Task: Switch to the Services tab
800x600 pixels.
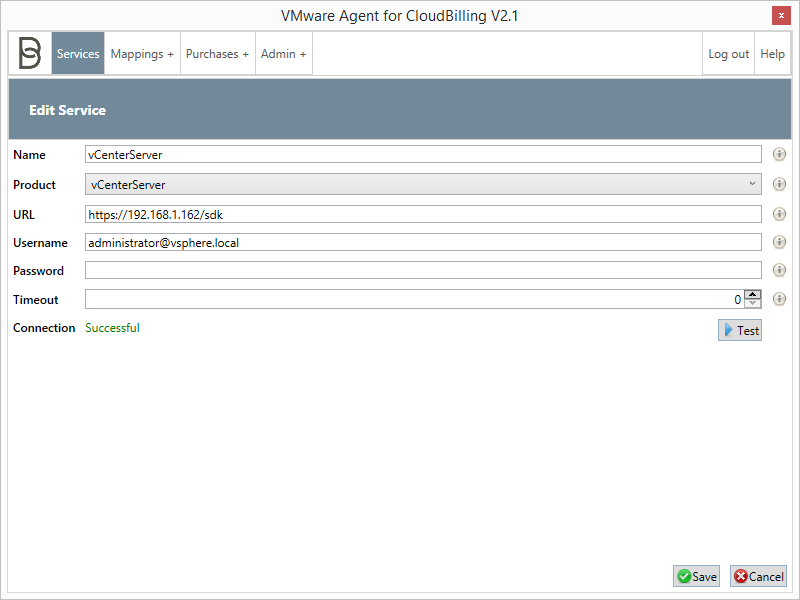Action: (77, 53)
